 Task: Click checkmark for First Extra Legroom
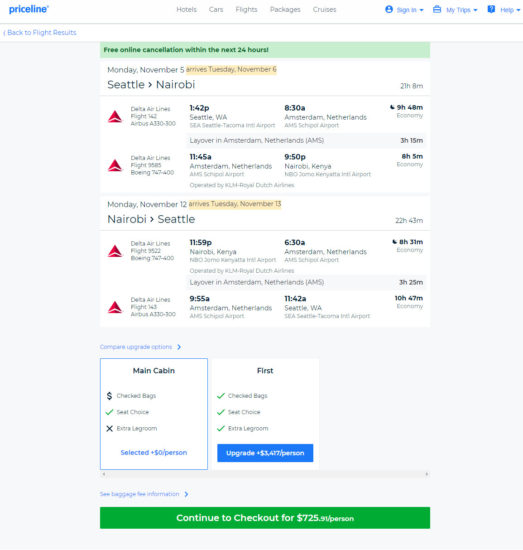(x=221, y=428)
